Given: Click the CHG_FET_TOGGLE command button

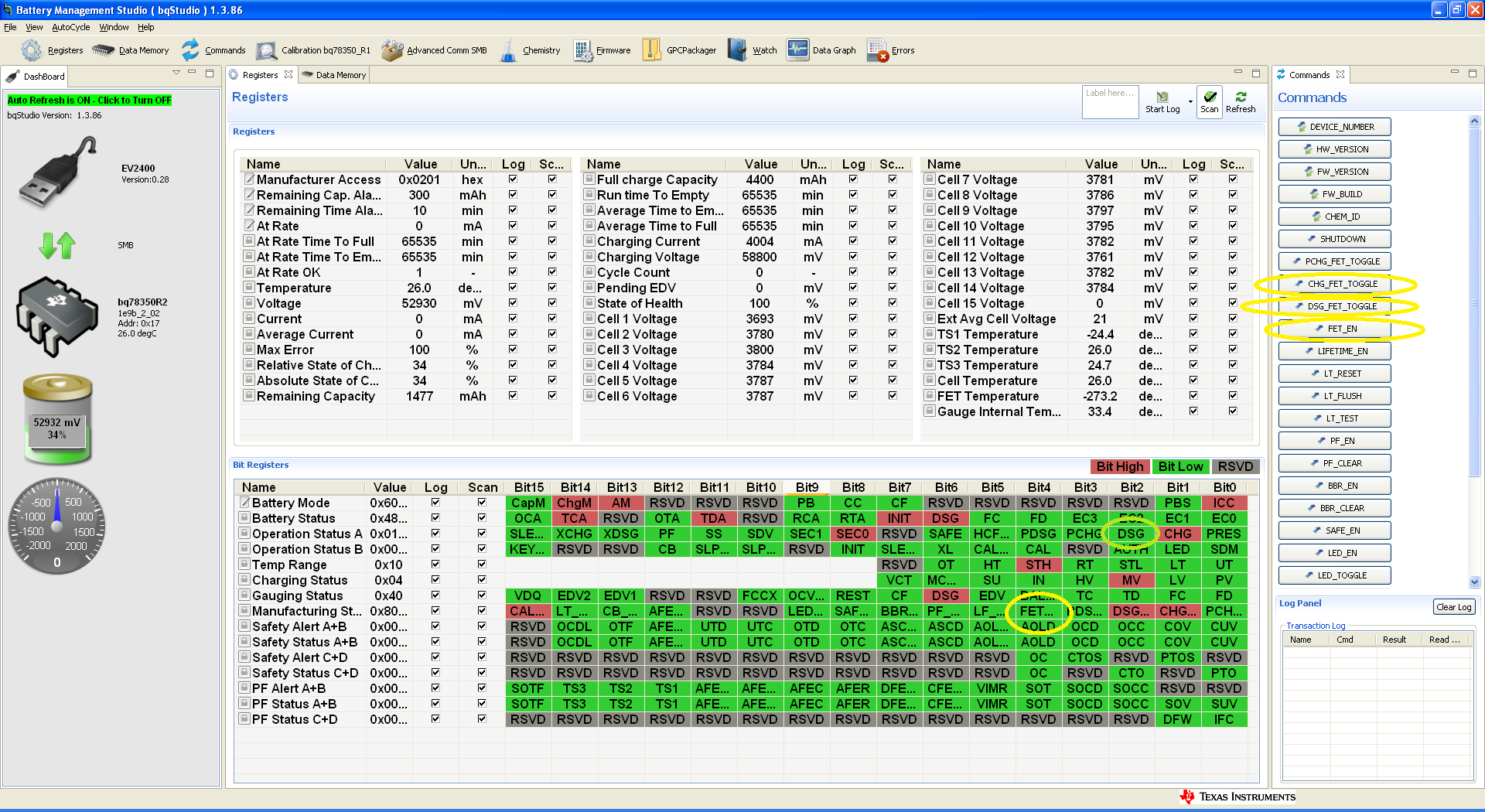Looking at the screenshot, I should click(x=1335, y=284).
